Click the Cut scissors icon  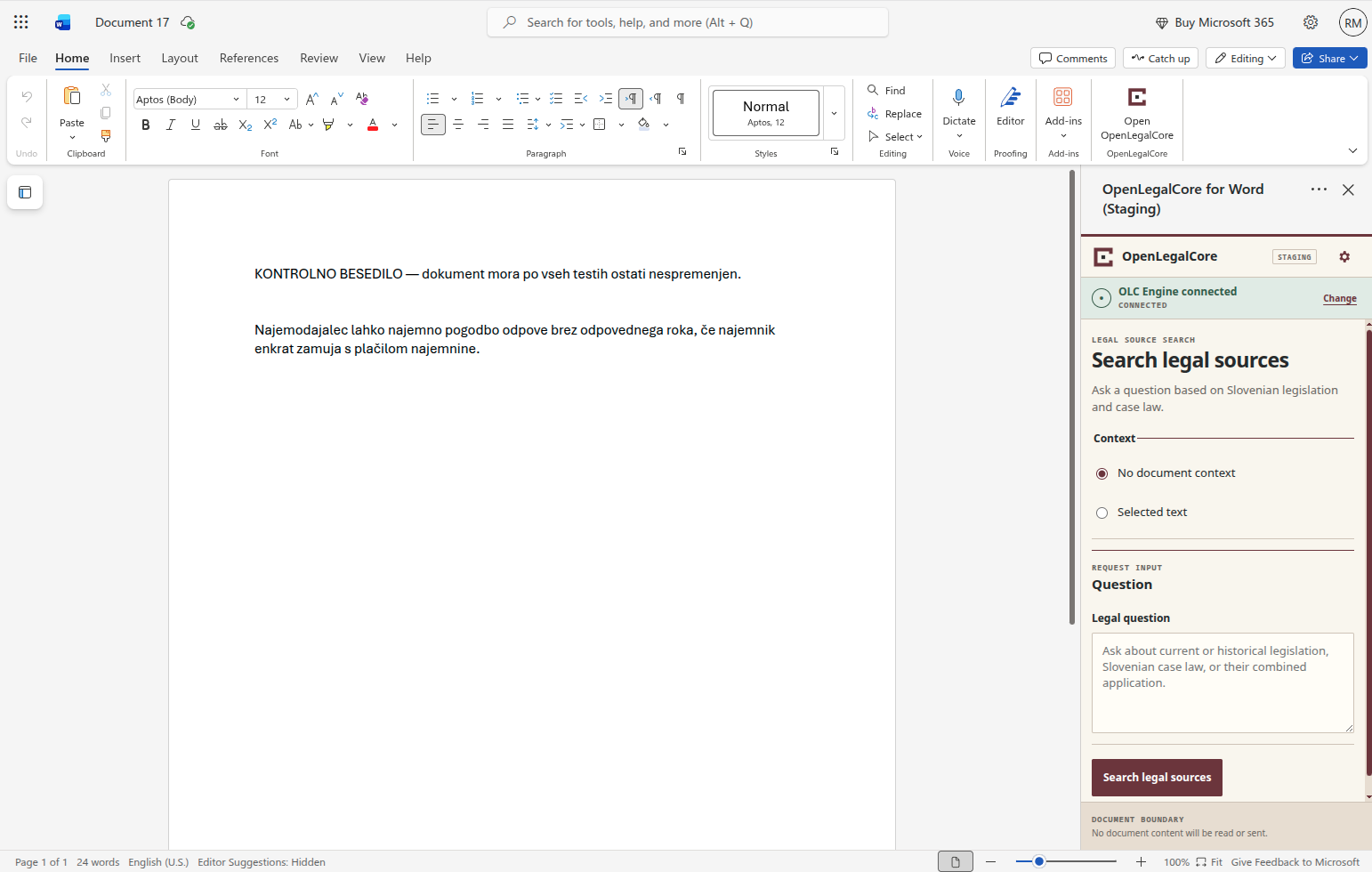106,90
